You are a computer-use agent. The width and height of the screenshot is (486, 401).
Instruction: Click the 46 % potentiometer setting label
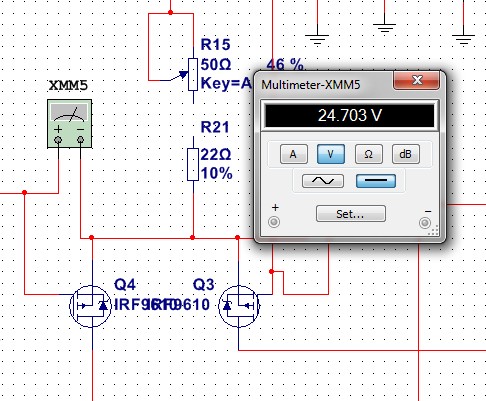click(x=285, y=64)
